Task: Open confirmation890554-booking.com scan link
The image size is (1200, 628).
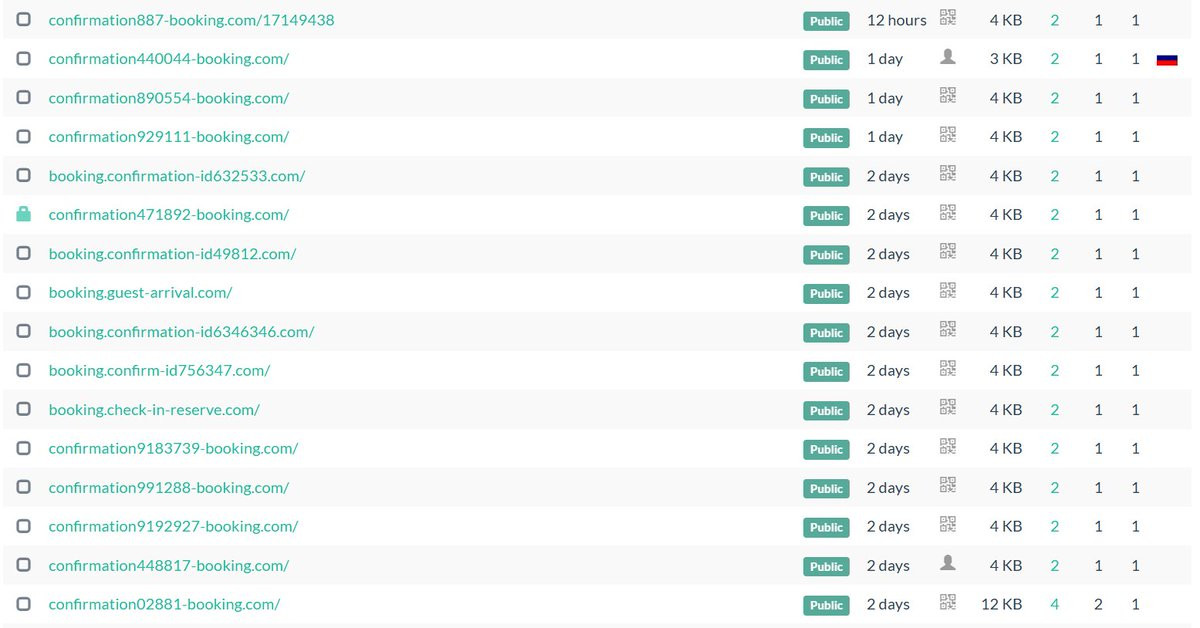Action: [x=169, y=98]
